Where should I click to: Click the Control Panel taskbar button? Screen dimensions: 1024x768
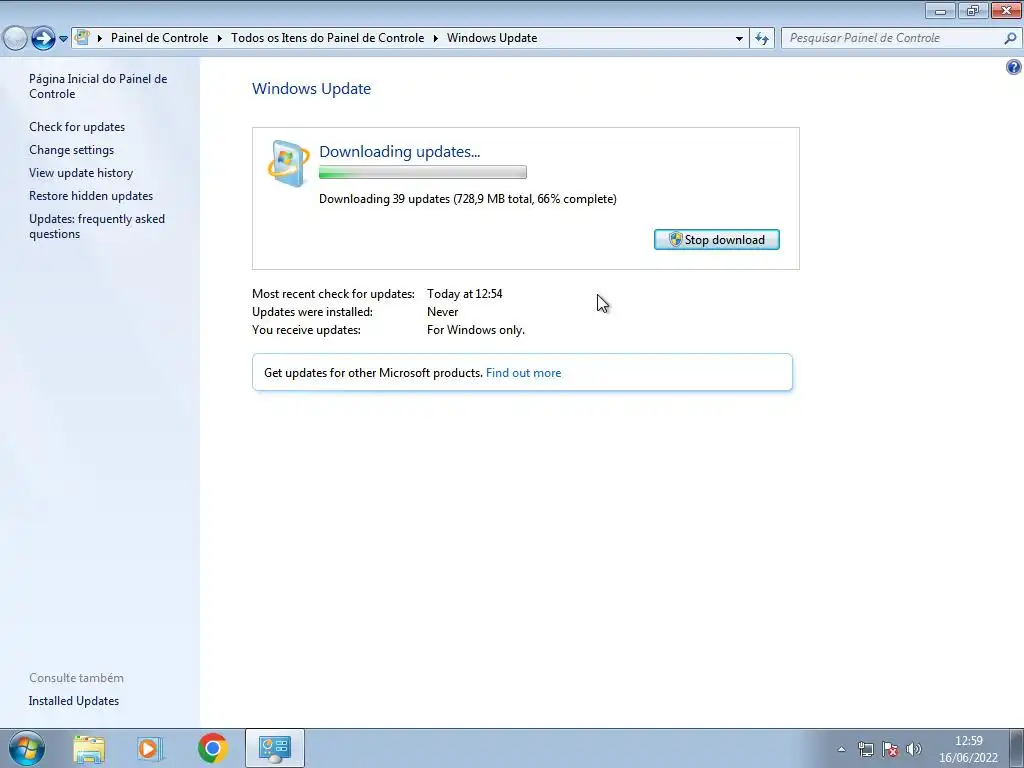[274, 748]
